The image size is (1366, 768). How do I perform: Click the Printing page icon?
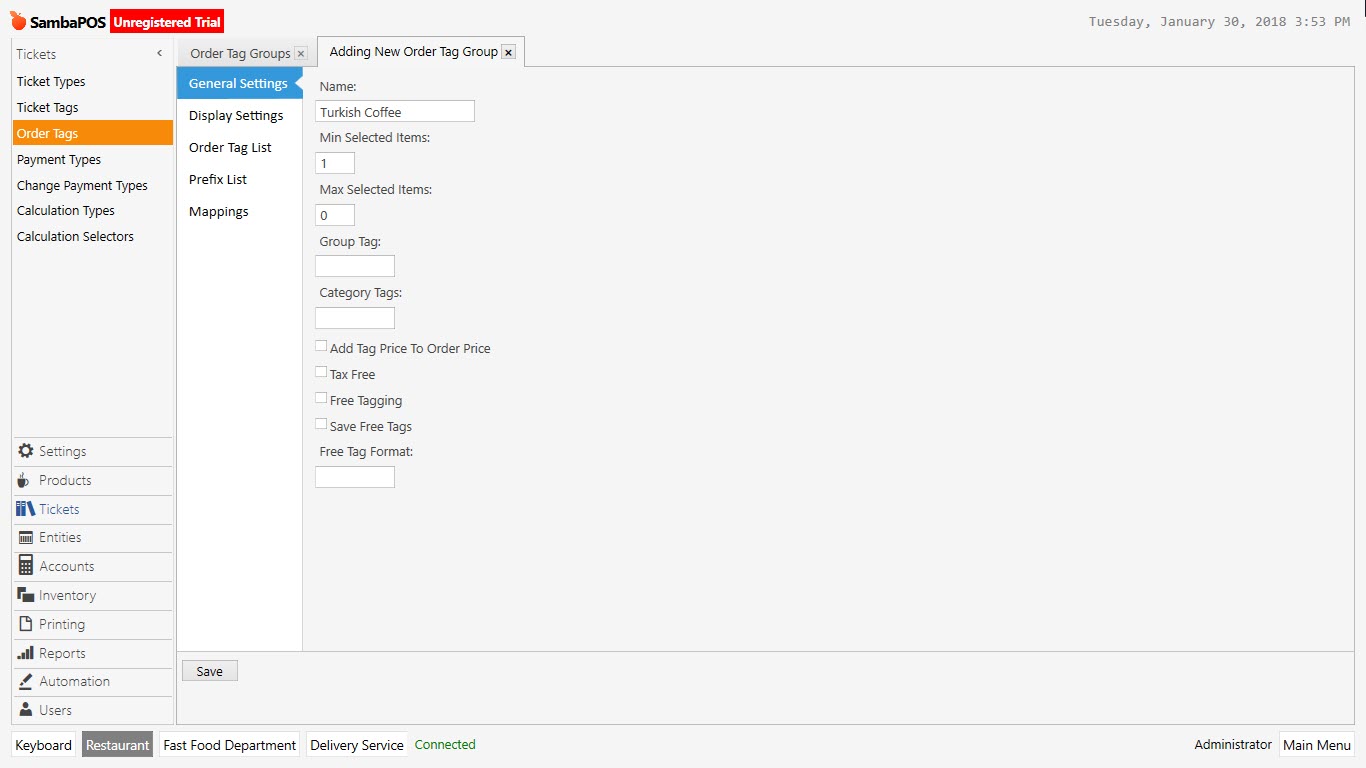24,624
